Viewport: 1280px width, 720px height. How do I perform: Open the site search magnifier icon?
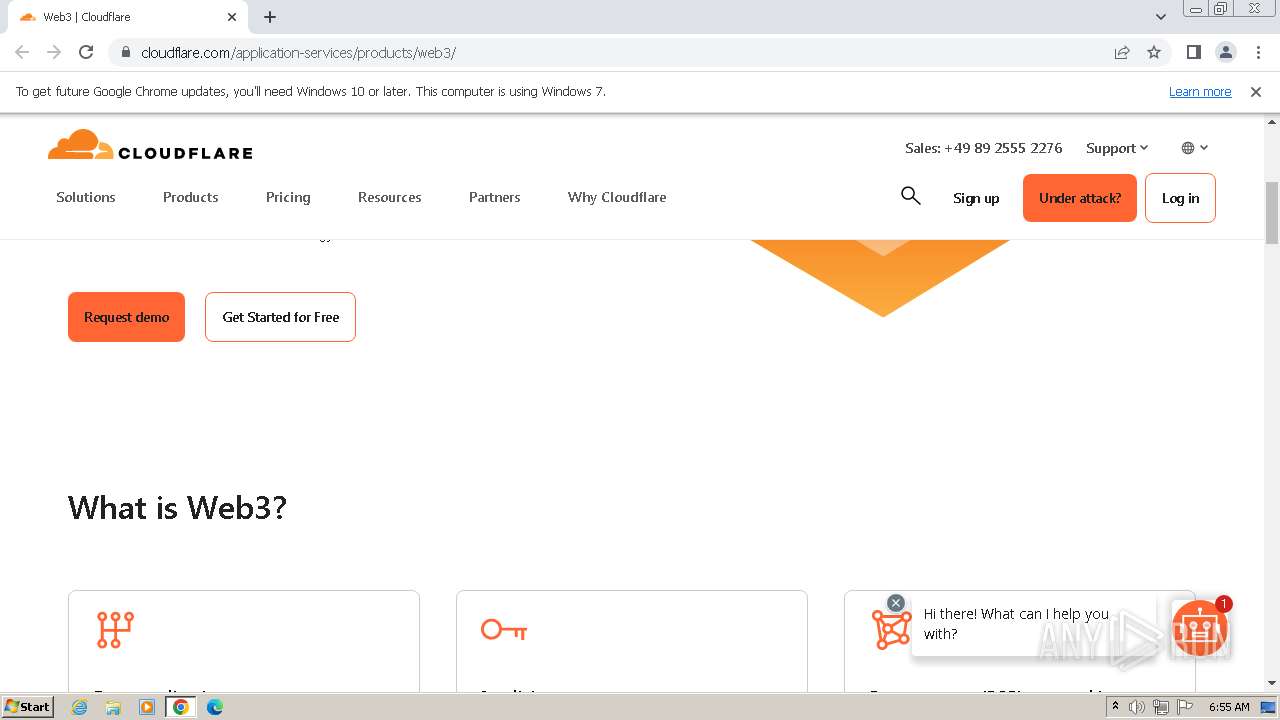pyautogui.click(x=910, y=196)
